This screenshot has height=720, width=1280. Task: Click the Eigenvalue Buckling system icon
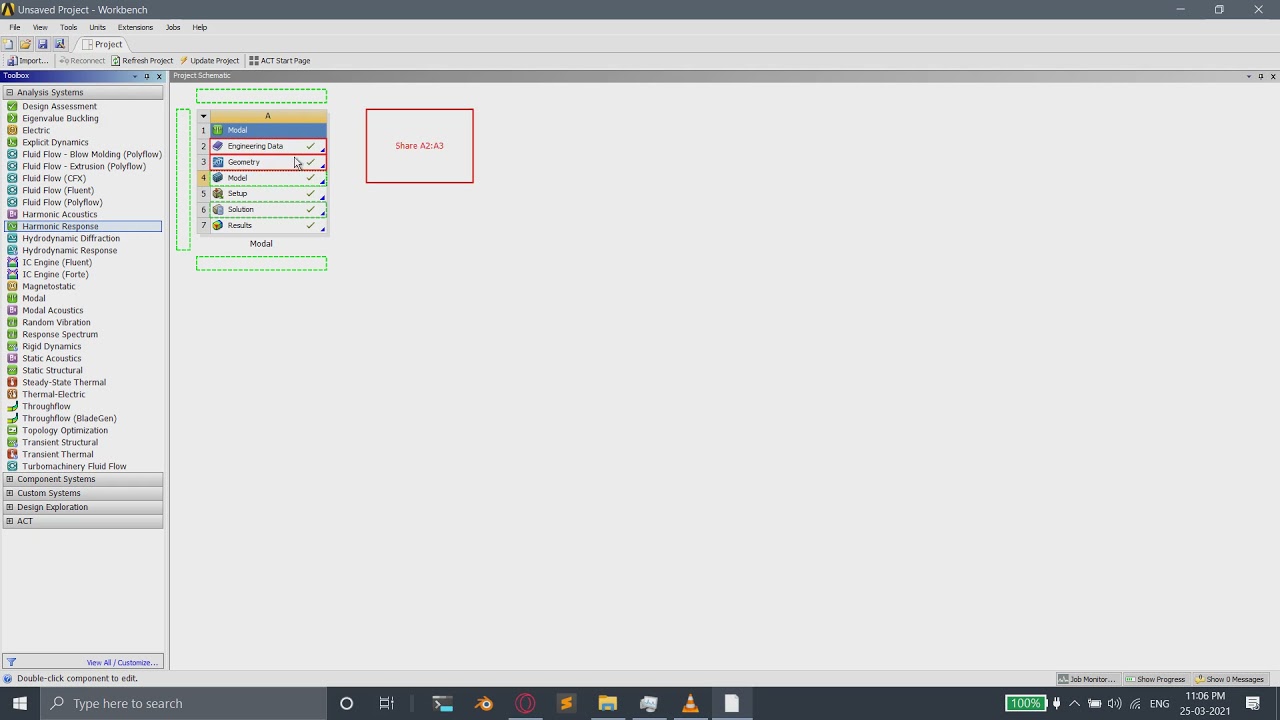[x=12, y=118]
